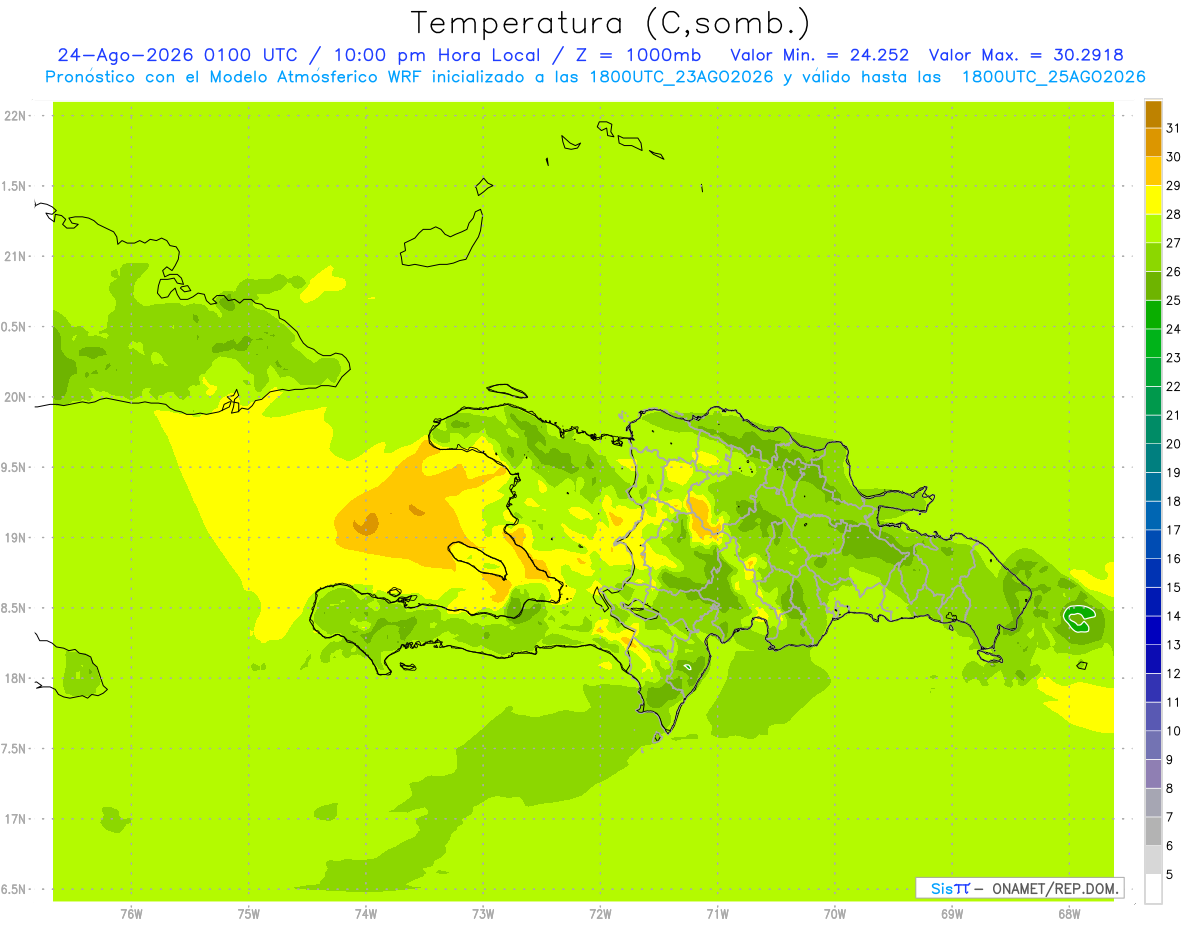Click the "17N" latitude axis label

(x=16, y=819)
